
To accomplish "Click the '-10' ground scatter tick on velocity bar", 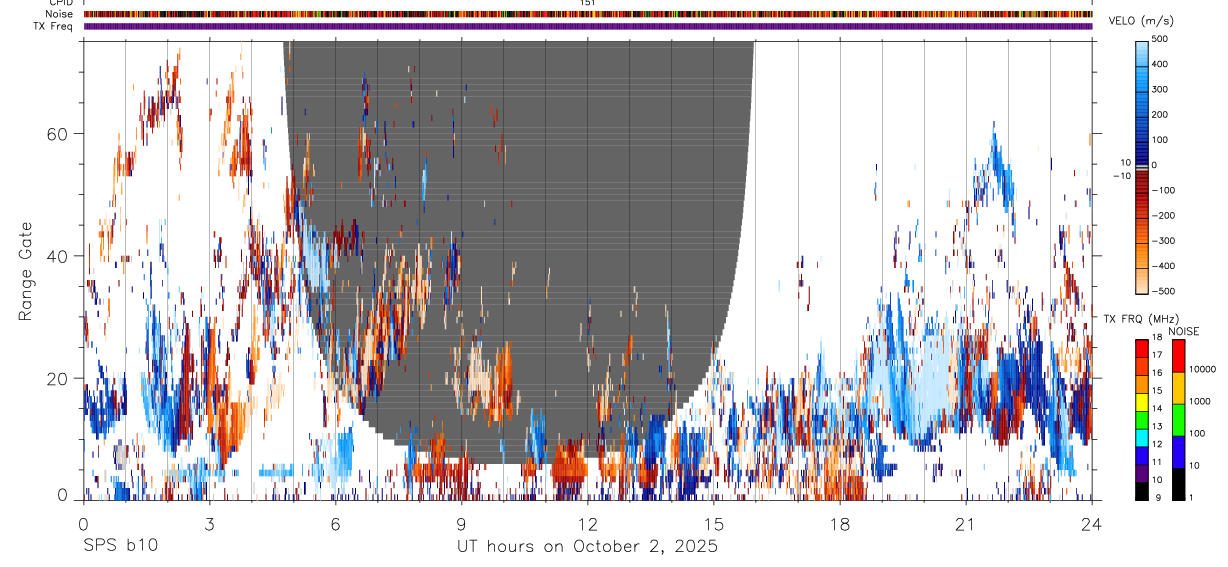I will [1121, 176].
